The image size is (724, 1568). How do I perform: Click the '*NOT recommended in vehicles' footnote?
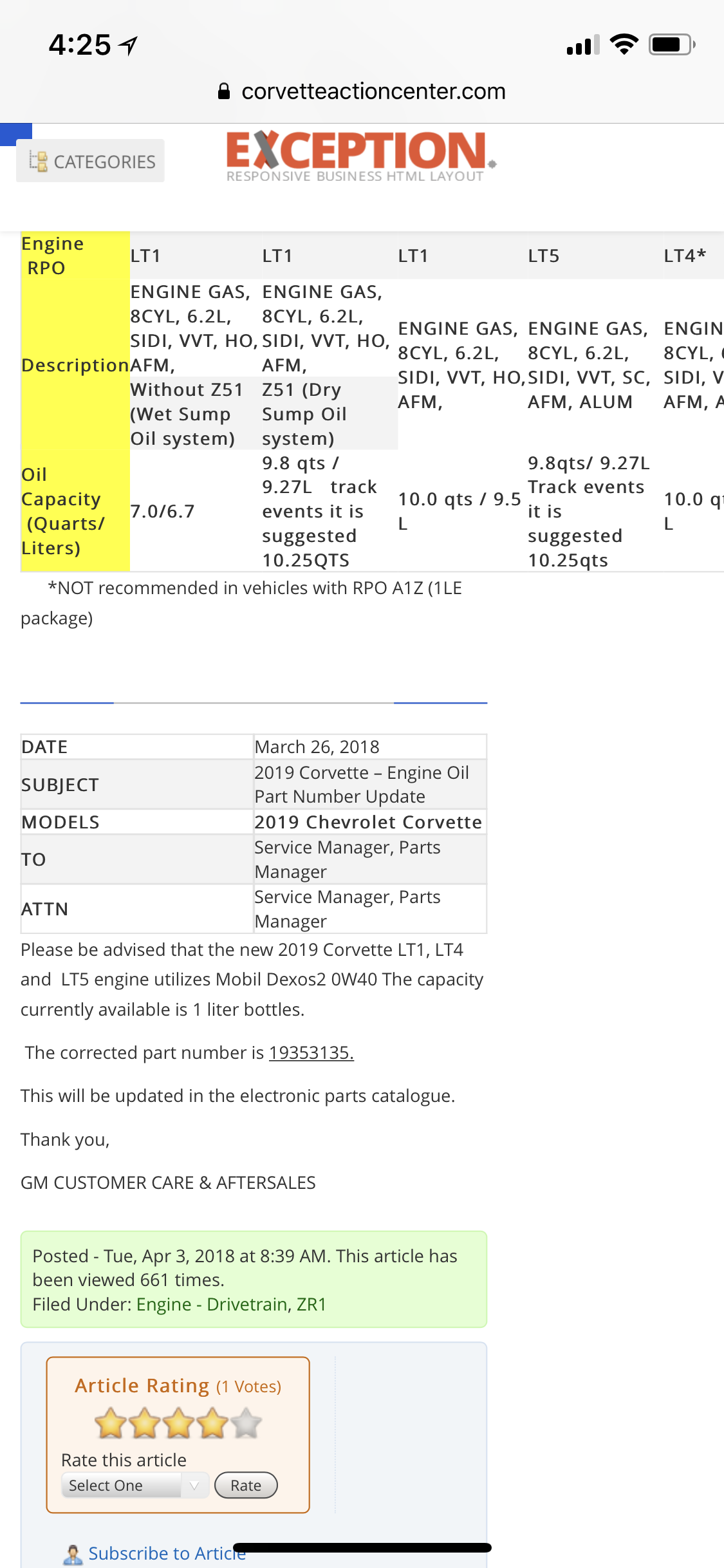[x=241, y=603]
